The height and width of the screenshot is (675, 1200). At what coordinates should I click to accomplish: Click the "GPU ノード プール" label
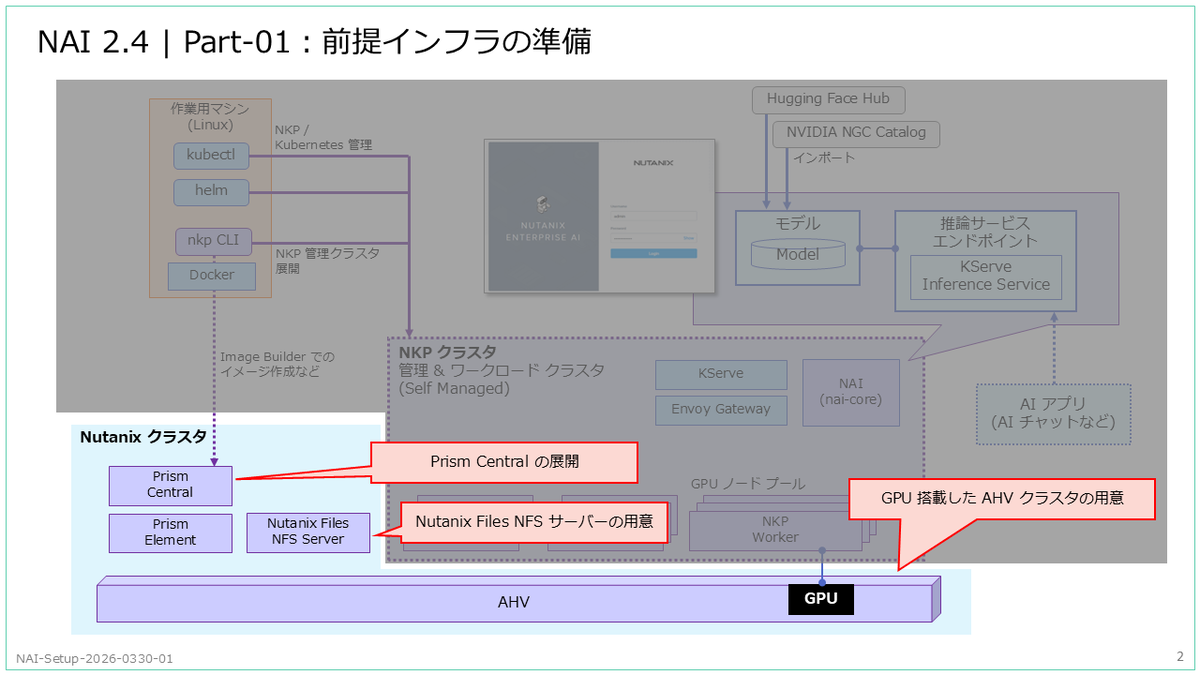(x=747, y=484)
